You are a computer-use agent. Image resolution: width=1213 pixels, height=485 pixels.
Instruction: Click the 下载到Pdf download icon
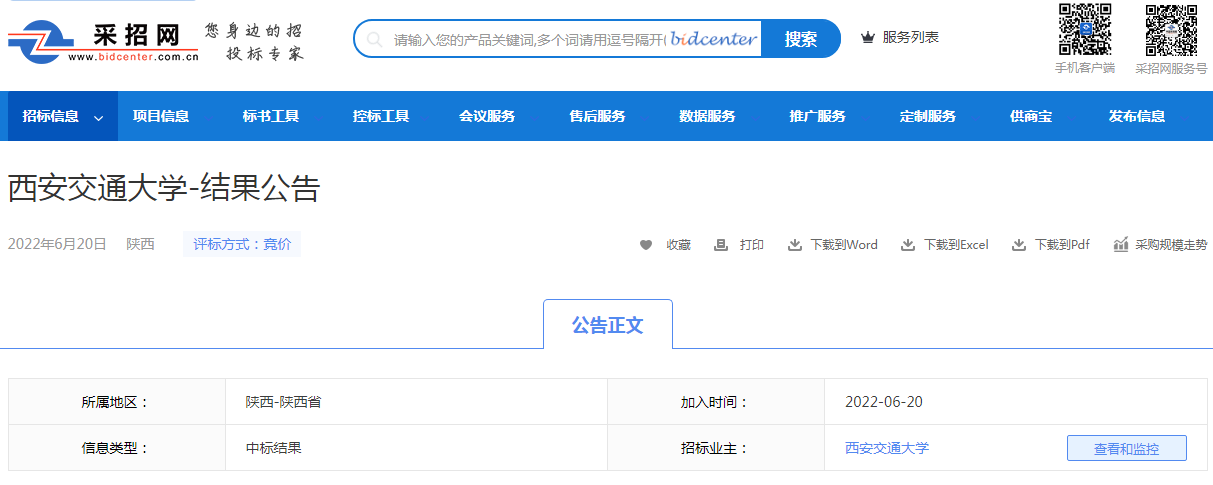(1019, 245)
